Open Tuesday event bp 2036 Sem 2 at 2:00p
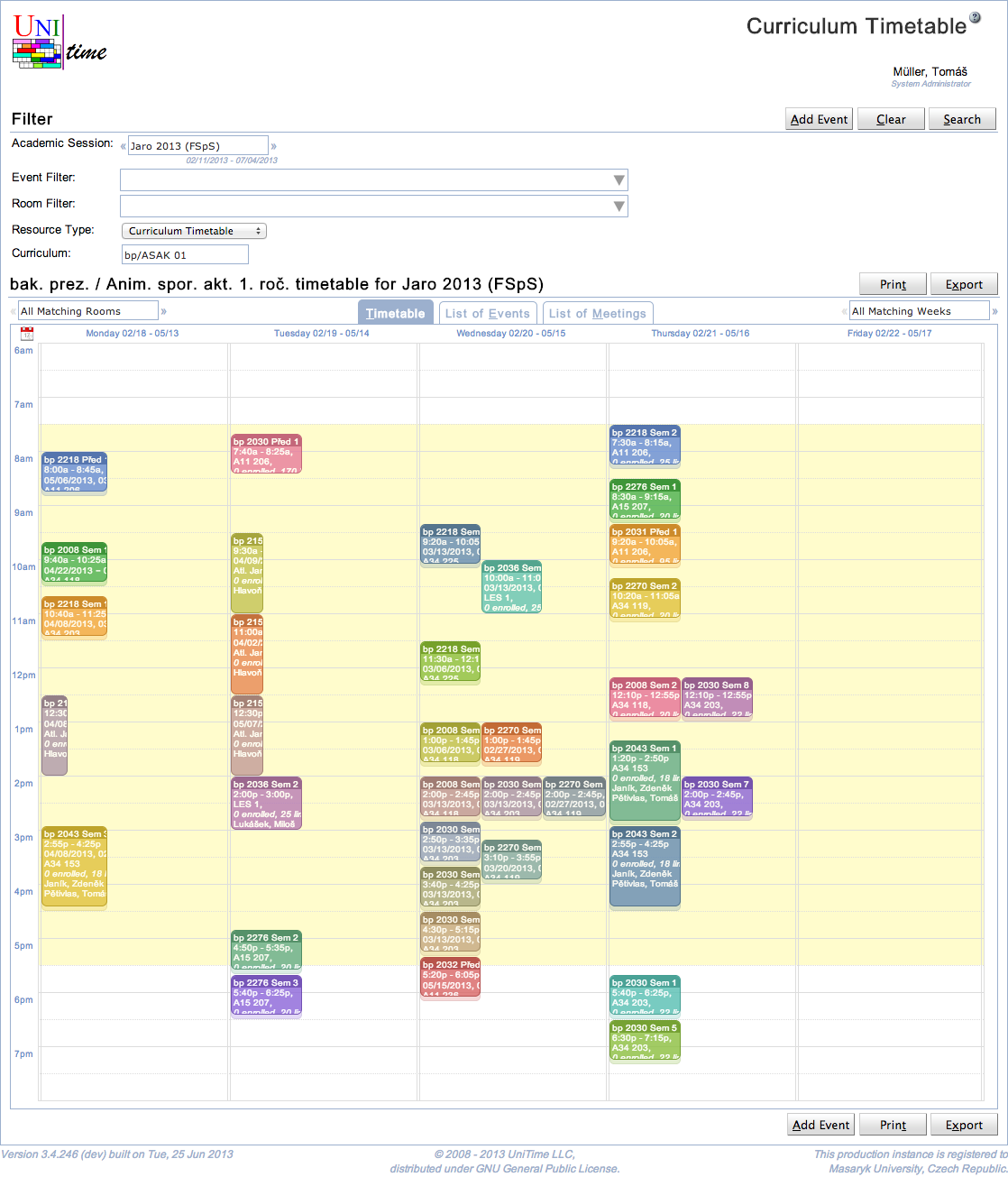This screenshot has height=1177, width=1008. point(266,804)
